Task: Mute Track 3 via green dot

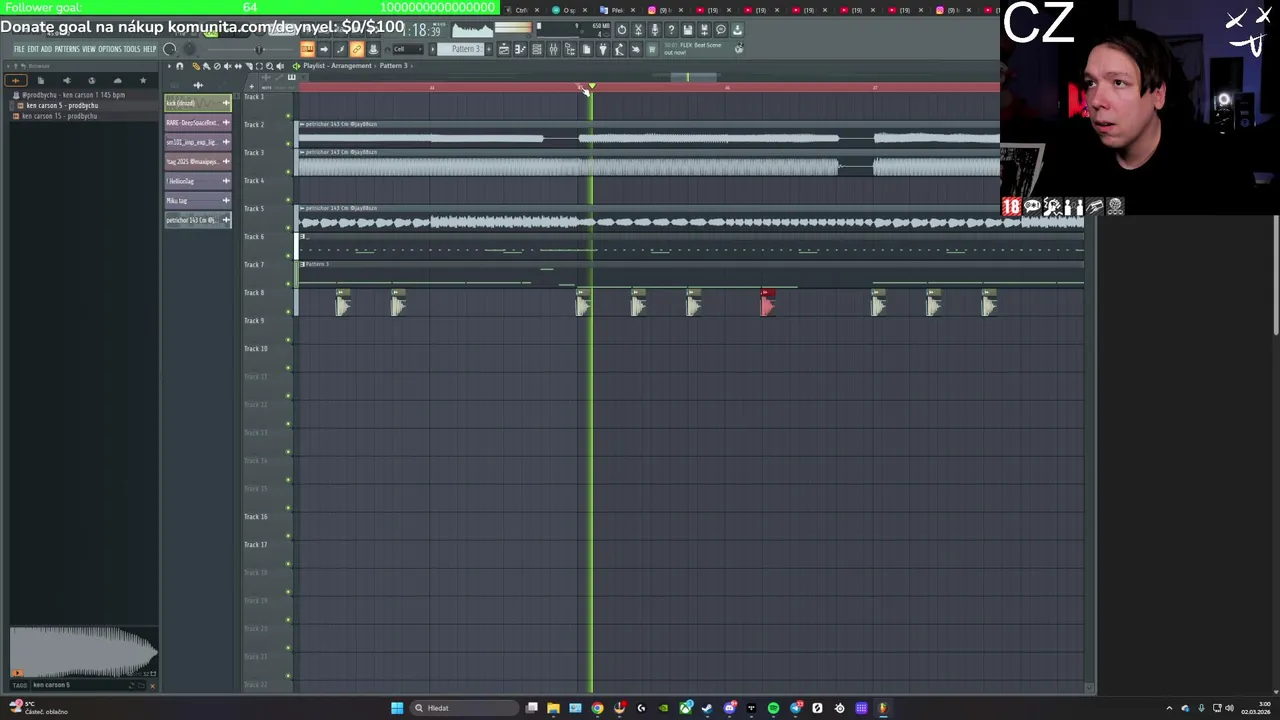Action: click(289, 172)
